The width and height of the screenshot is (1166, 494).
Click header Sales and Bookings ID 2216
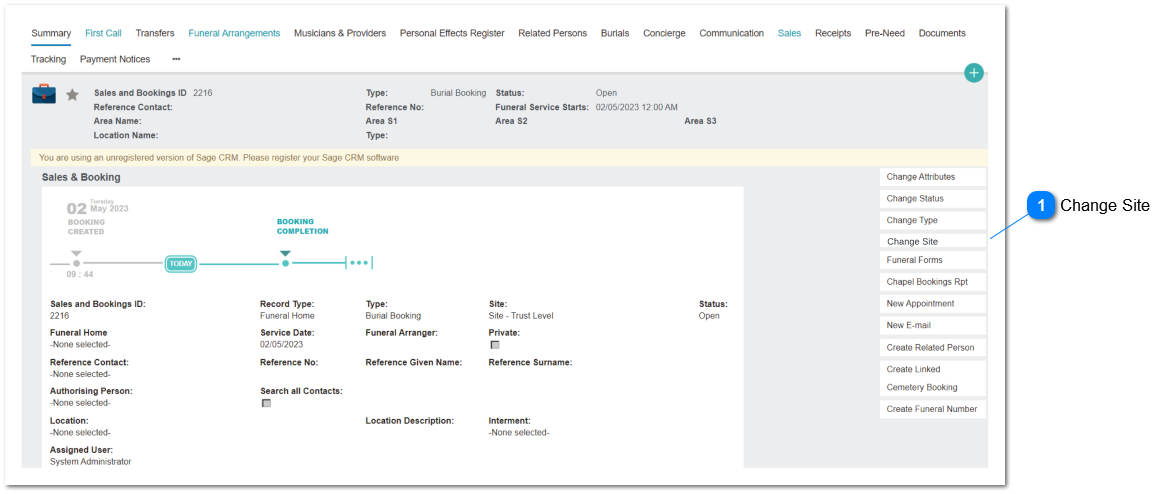point(153,93)
